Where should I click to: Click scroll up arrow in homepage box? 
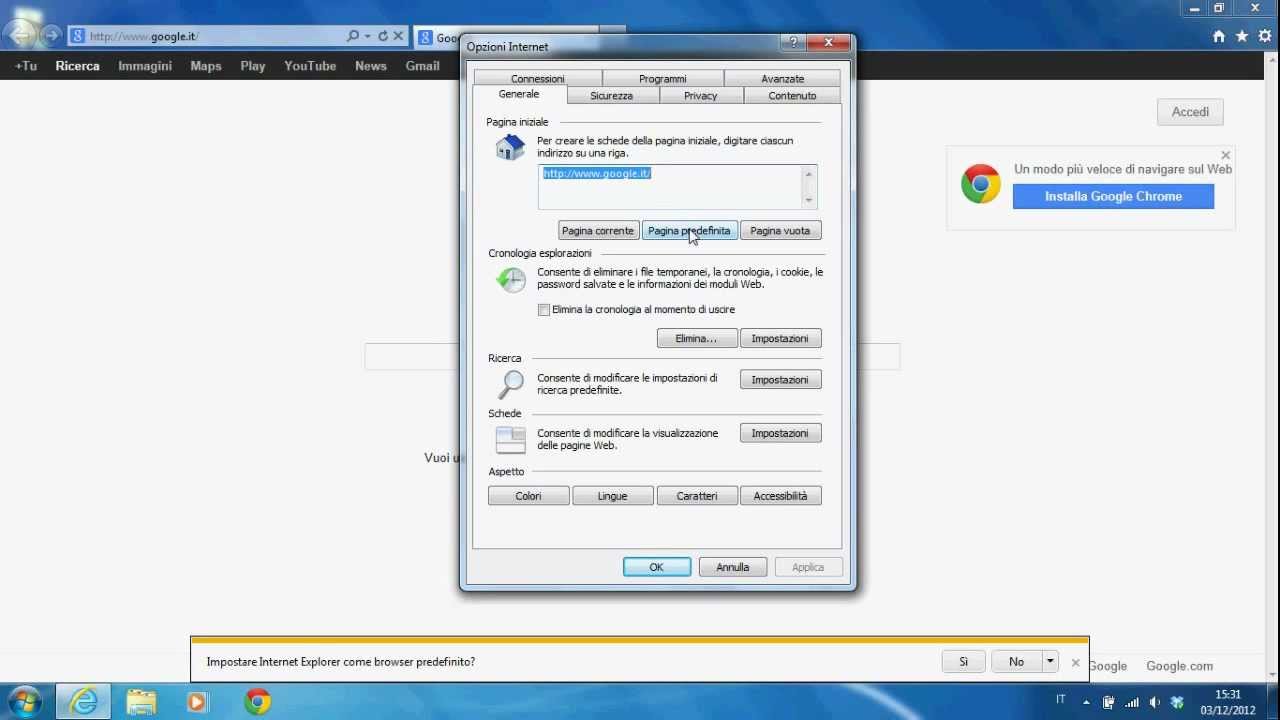point(809,174)
